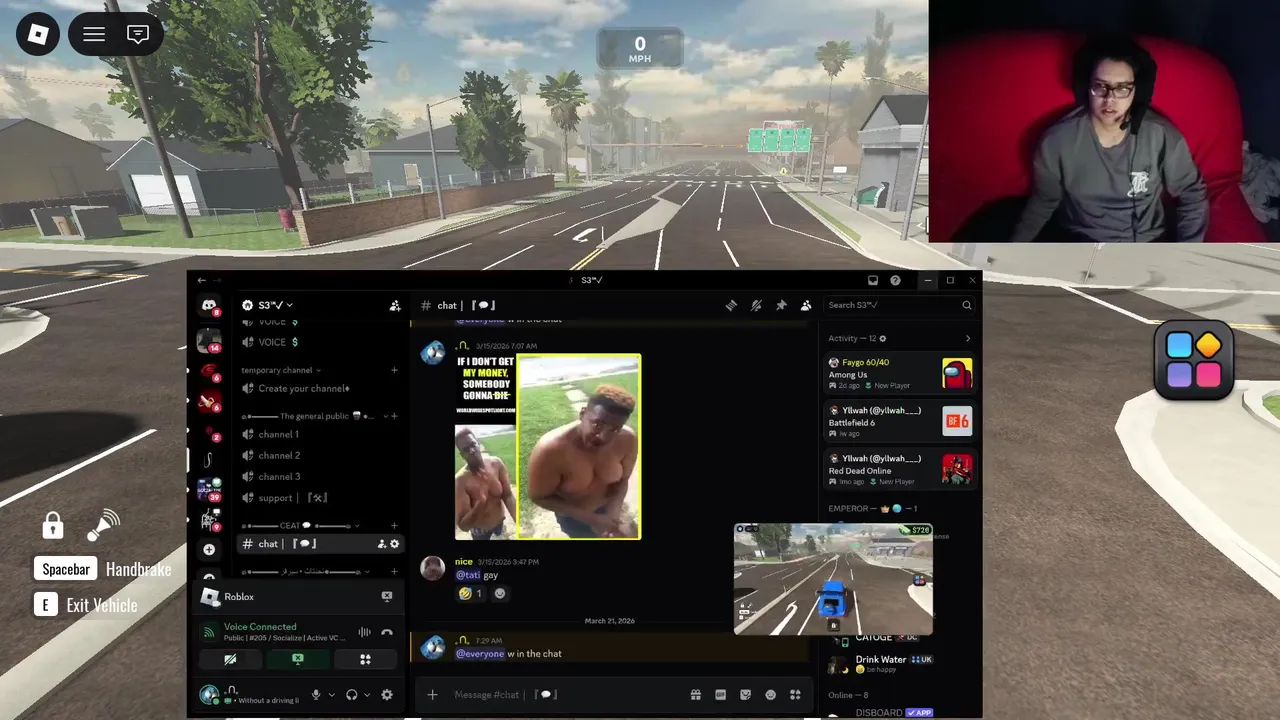Toggle the vehicle lock icon
This screenshot has height=720, width=1280.
pos(53,525)
